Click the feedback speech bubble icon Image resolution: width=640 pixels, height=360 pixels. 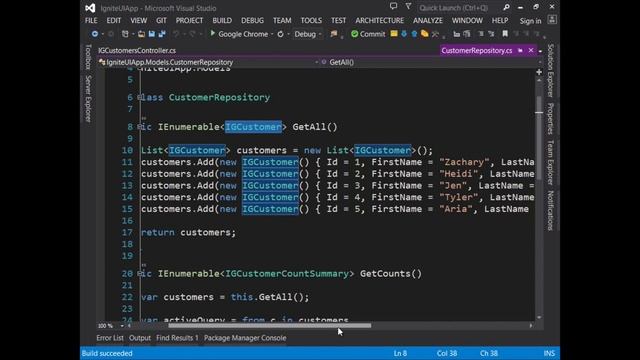point(393,6)
